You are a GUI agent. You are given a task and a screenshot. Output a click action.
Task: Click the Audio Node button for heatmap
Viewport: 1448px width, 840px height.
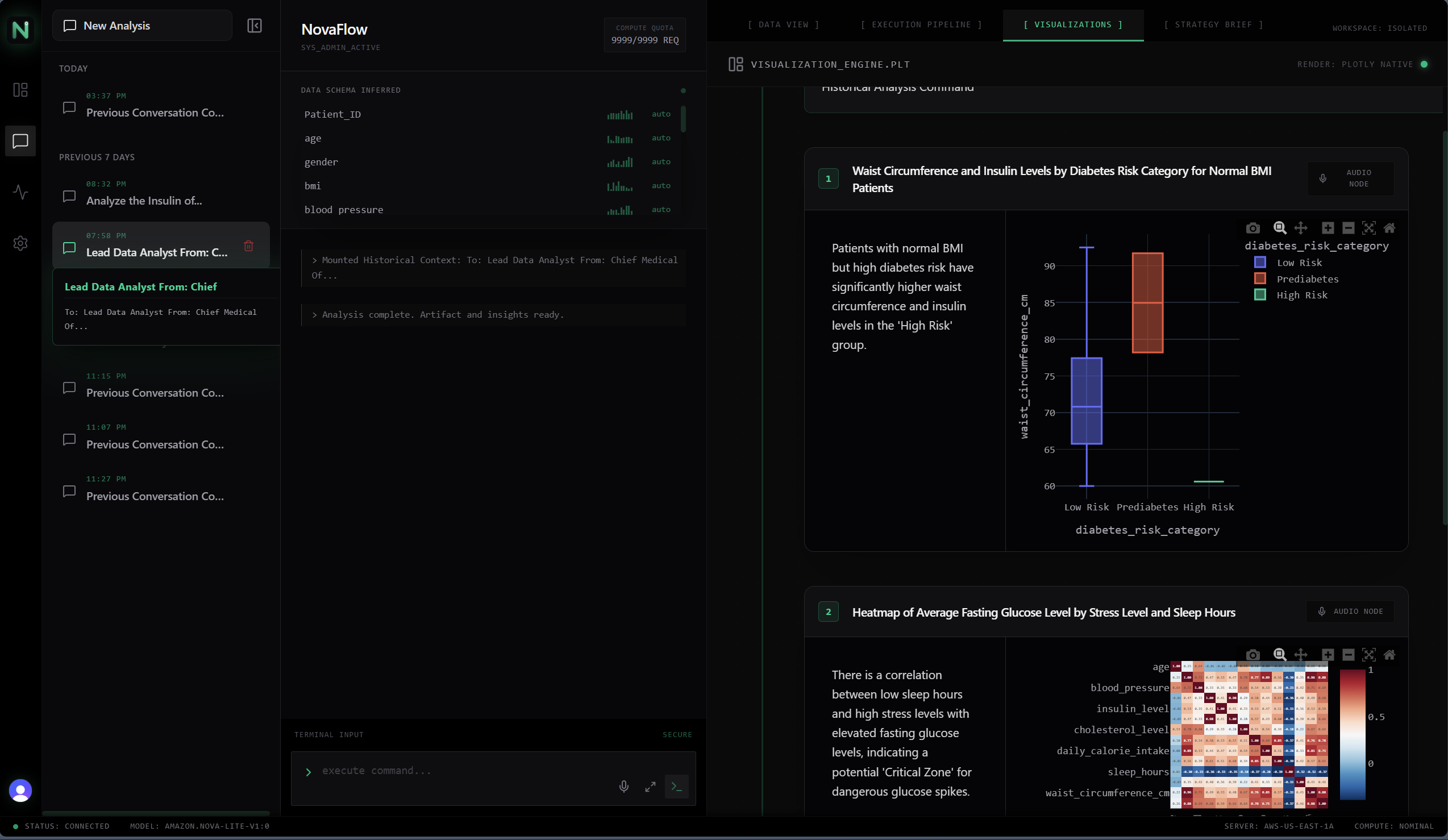[1350, 612]
